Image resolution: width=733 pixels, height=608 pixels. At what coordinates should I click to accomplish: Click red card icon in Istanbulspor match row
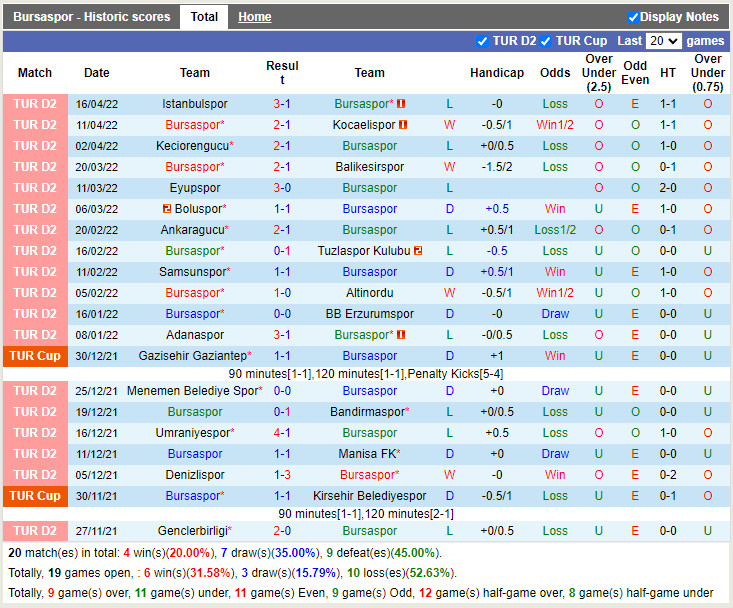(401, 104)
